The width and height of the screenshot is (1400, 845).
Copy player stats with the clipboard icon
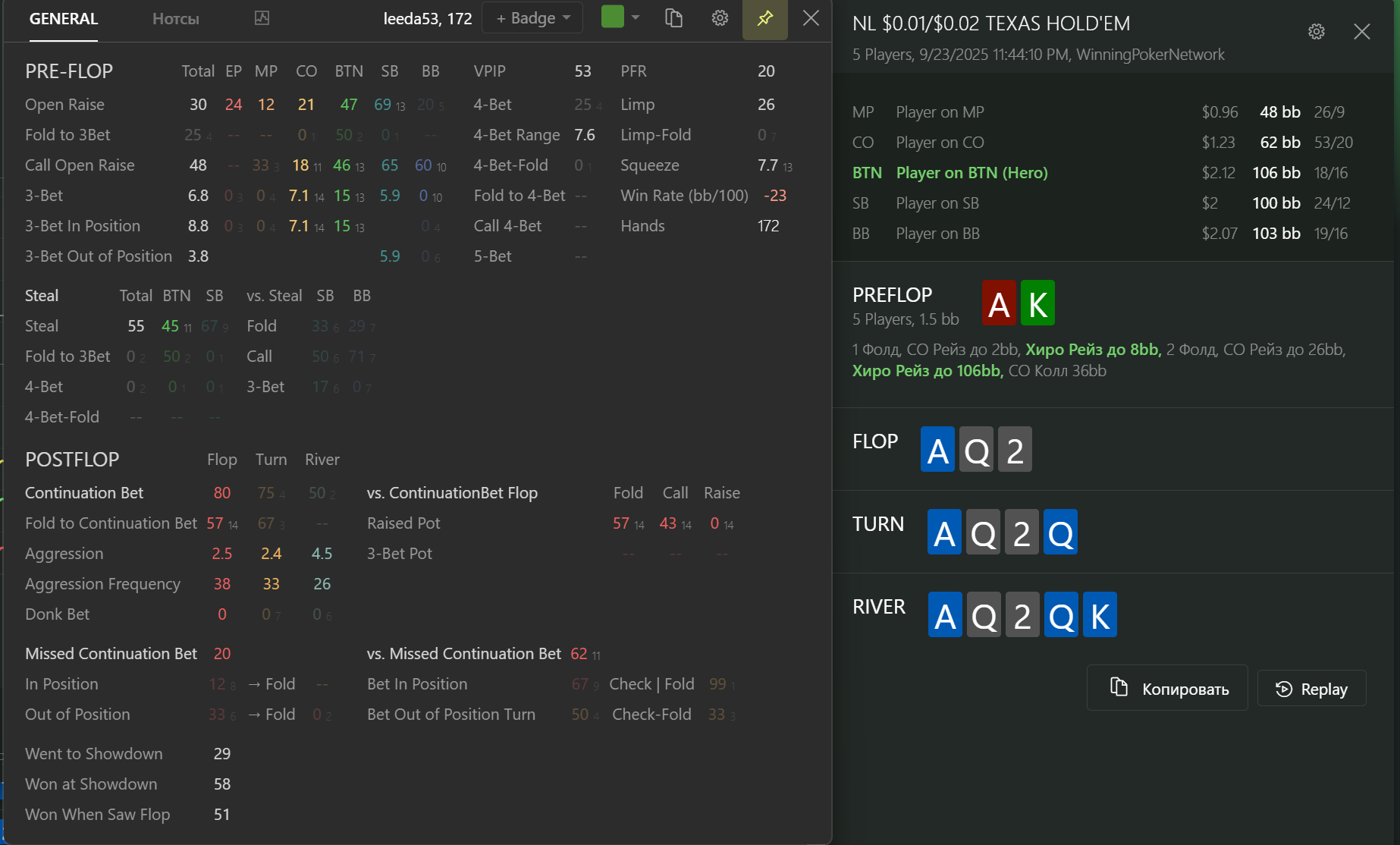click(x=673, y=18)
